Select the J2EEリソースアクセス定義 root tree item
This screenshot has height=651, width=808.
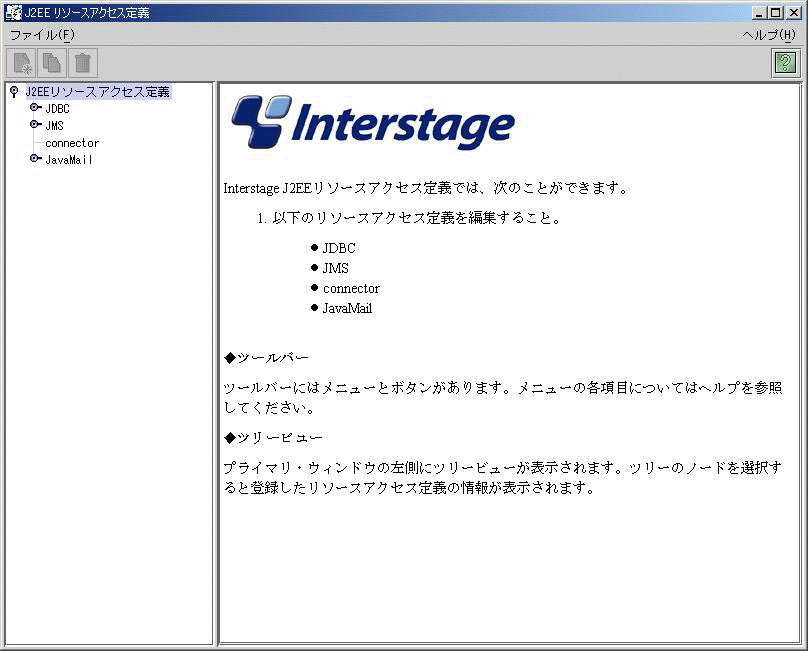(x=97, y=92)
